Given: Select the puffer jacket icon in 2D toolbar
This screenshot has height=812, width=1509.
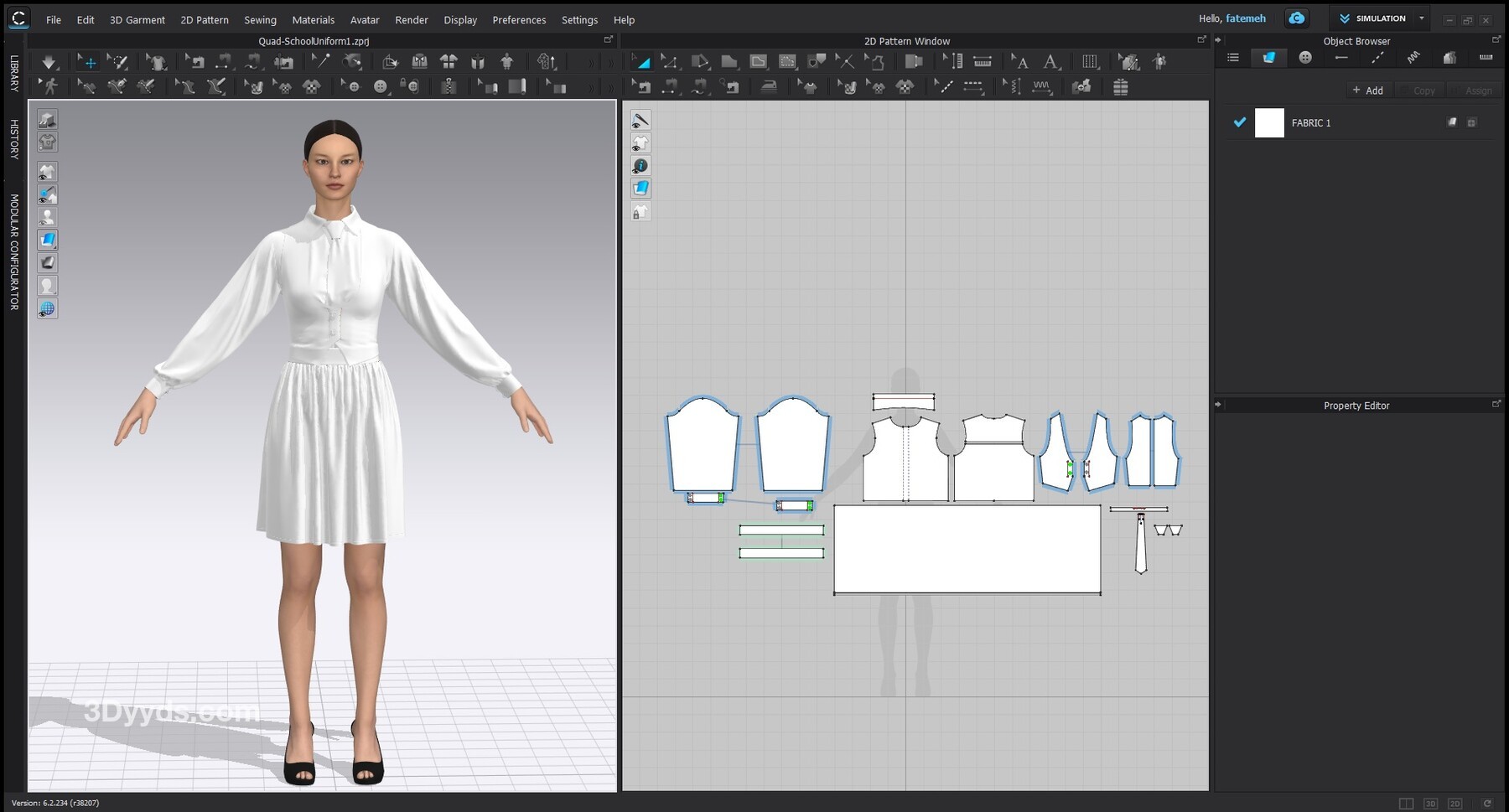Looking at the screenshot, I should coord(1120,86).
